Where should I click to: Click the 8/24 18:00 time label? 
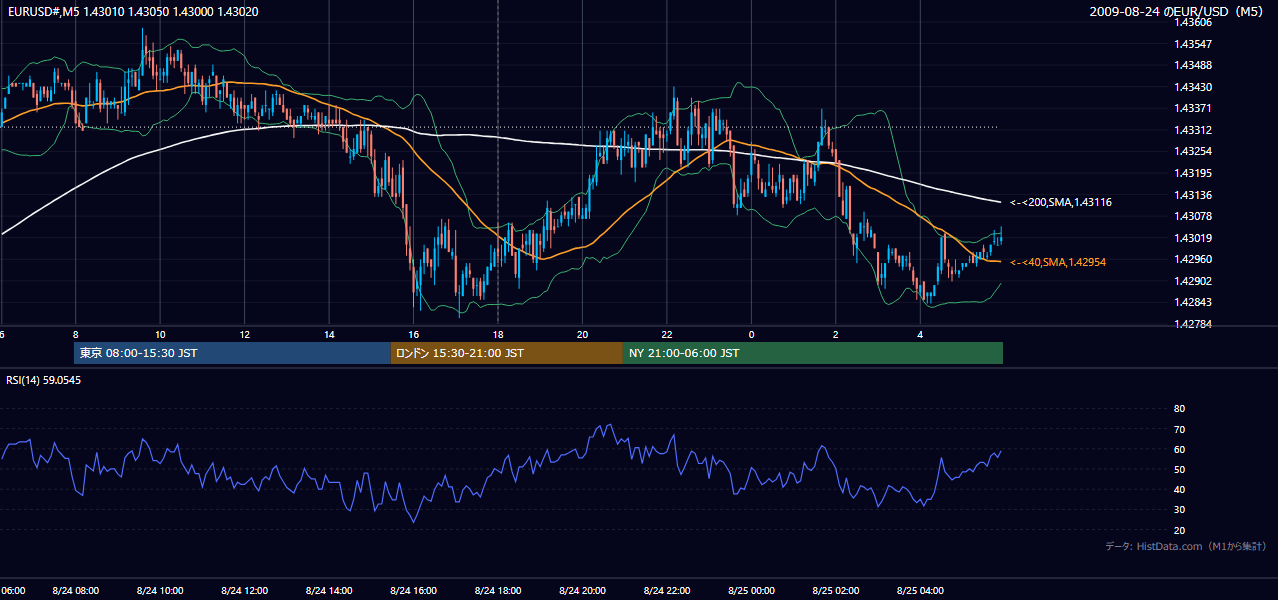(498, 591)
